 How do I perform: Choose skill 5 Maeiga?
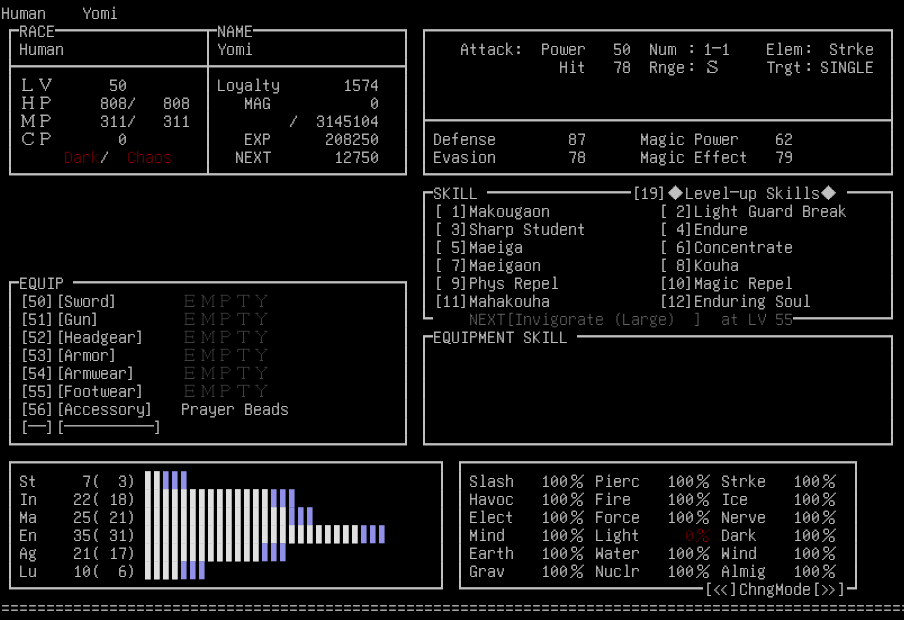click(x=479, y=247)
